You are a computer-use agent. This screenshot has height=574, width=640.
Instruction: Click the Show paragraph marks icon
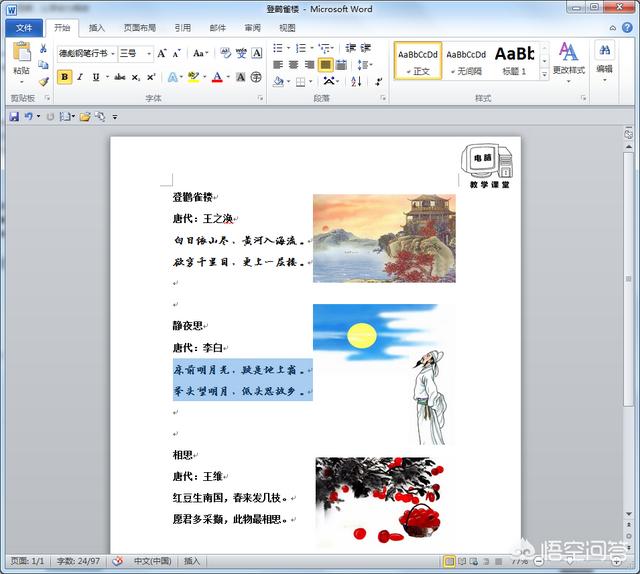(x=379, y=81)
